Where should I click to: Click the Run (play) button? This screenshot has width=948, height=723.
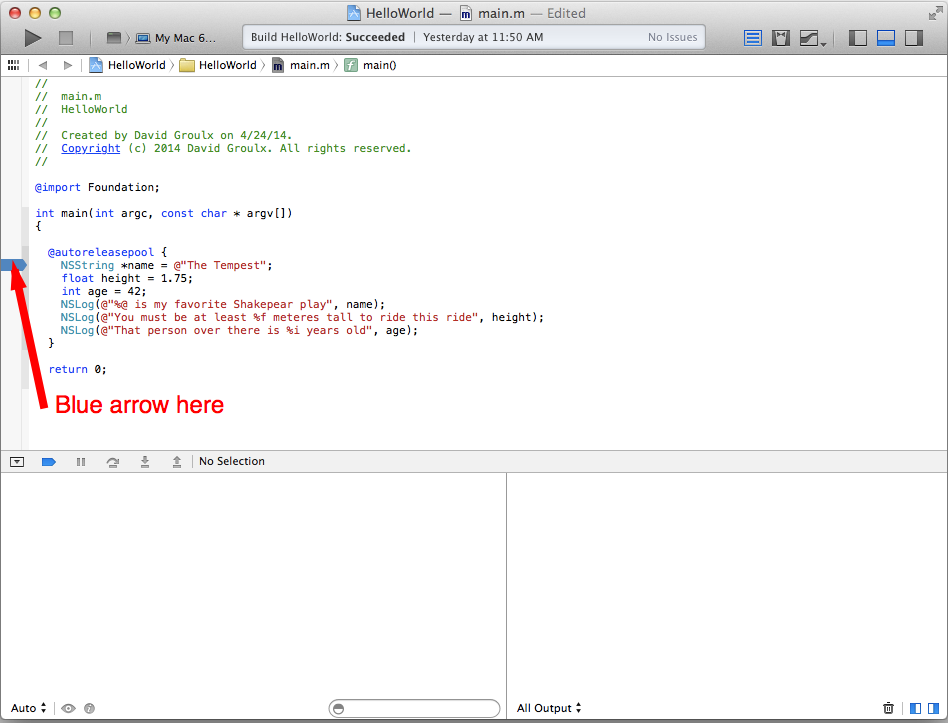(33, 38)
